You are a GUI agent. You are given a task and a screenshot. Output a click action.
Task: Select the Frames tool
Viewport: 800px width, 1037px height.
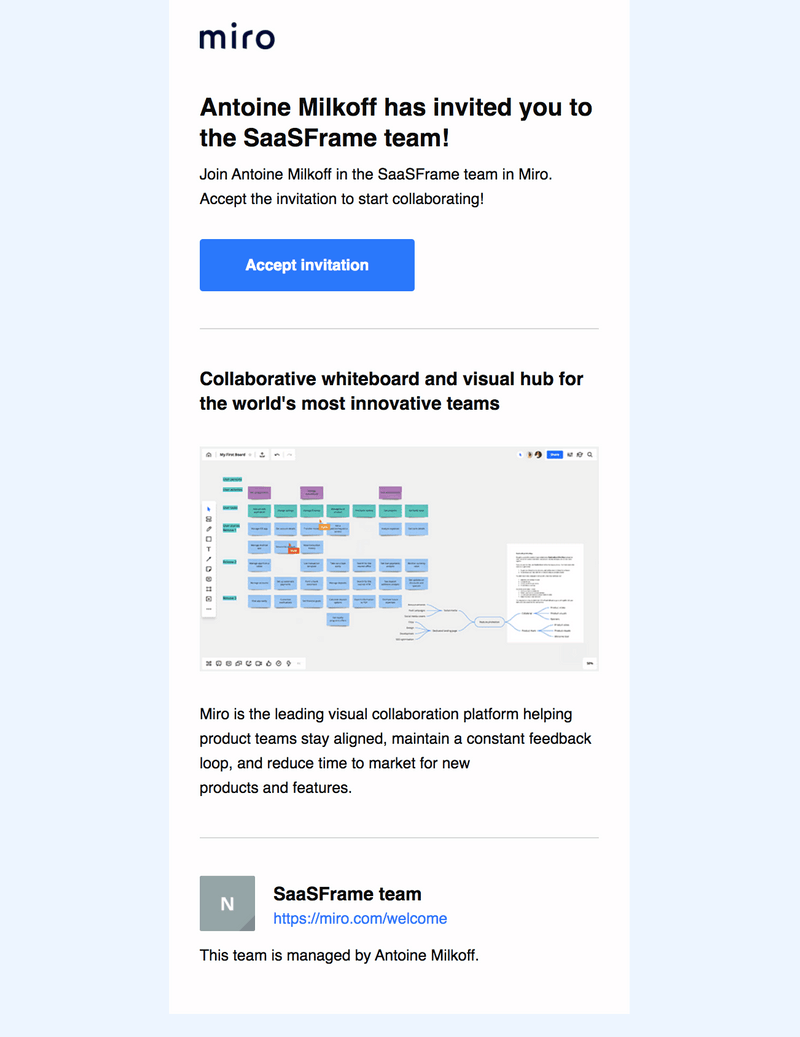click(x=209, y=589)
